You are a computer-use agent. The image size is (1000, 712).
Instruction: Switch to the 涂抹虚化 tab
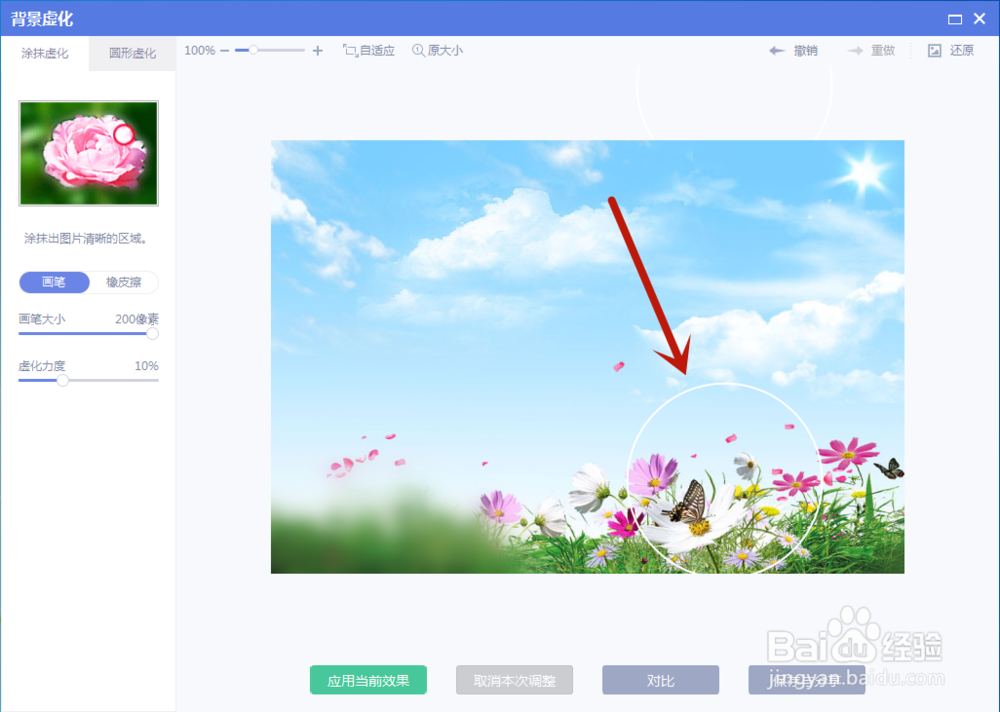point(45,53)
